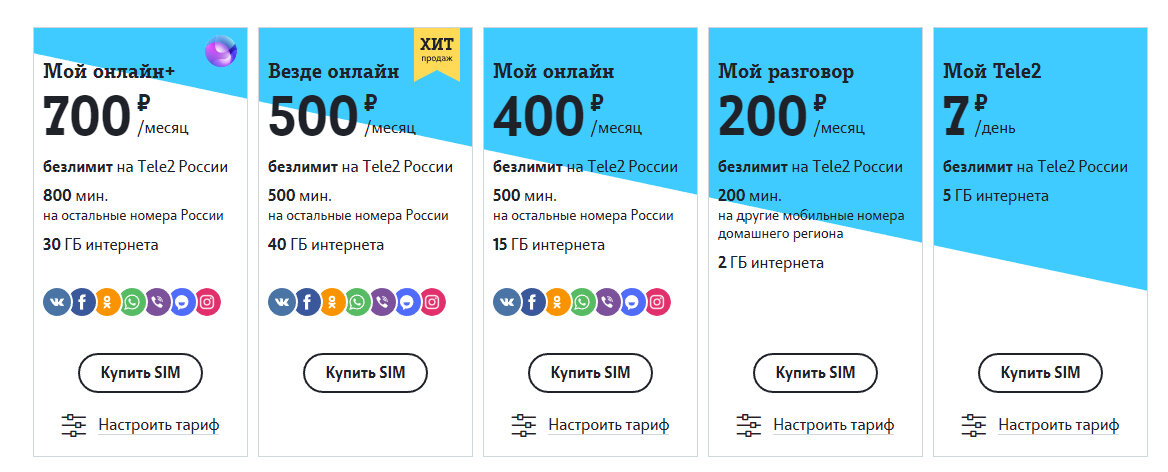1168x472 pixels.
Task: Click sliders icon under Мой разговор card
Action: [x=749, y=425]
